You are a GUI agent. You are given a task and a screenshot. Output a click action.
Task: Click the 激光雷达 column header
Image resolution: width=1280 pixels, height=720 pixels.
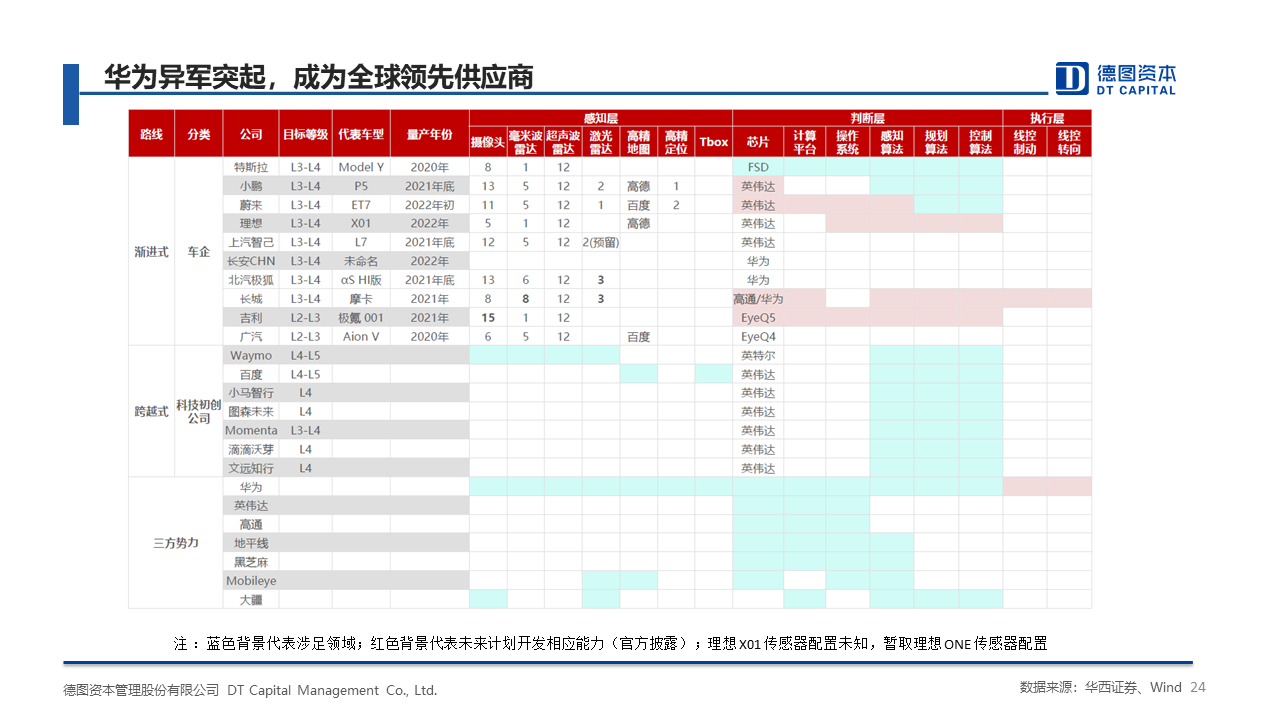[601, 142]
